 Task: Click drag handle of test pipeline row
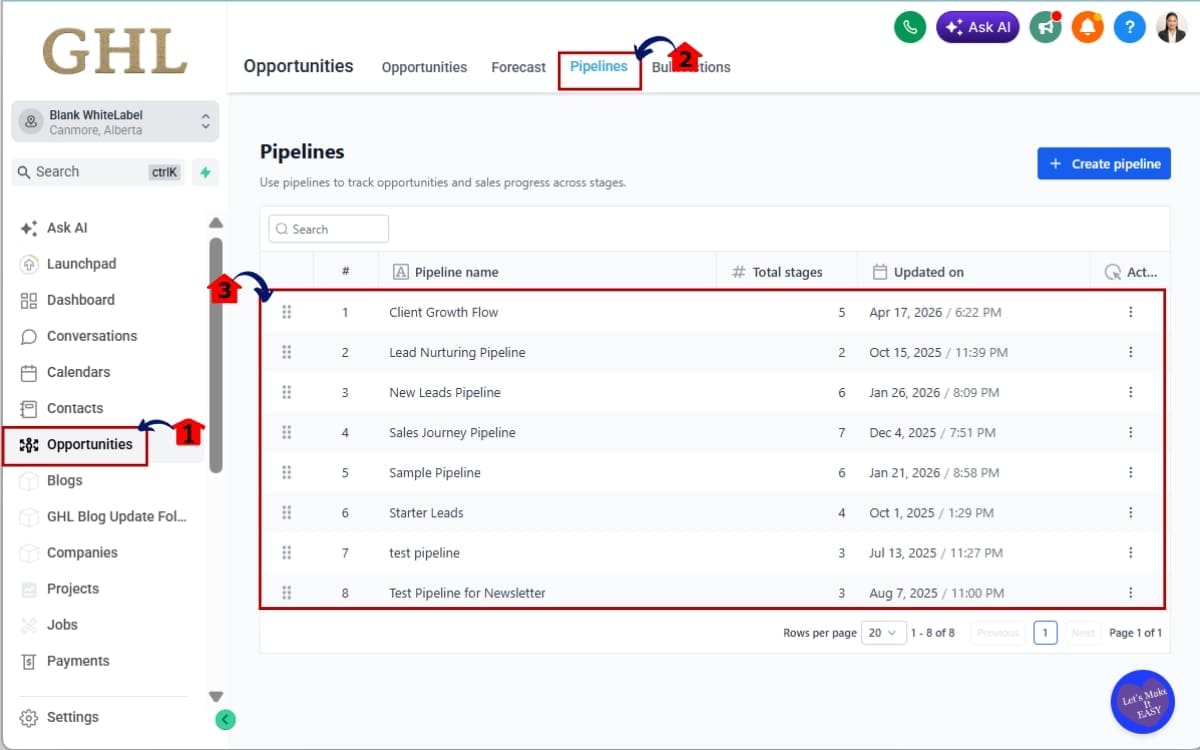287,552
